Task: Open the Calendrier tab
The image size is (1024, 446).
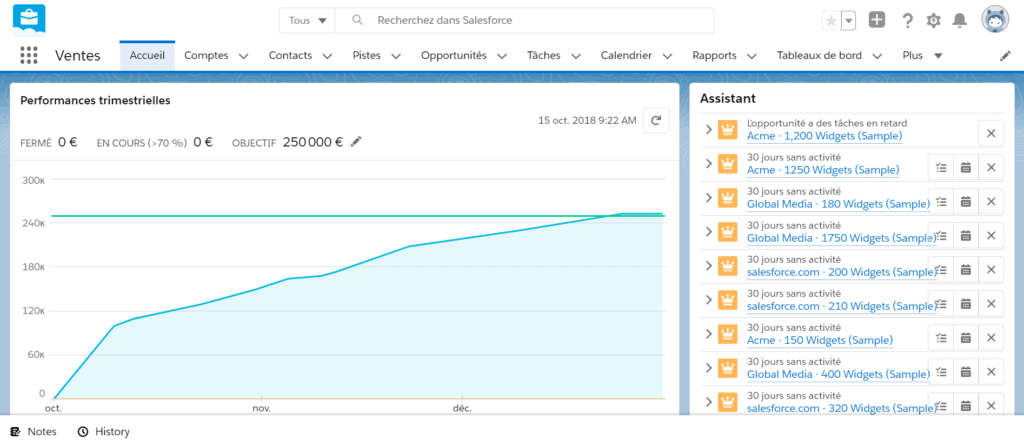Action: click(x=626, y=56)
